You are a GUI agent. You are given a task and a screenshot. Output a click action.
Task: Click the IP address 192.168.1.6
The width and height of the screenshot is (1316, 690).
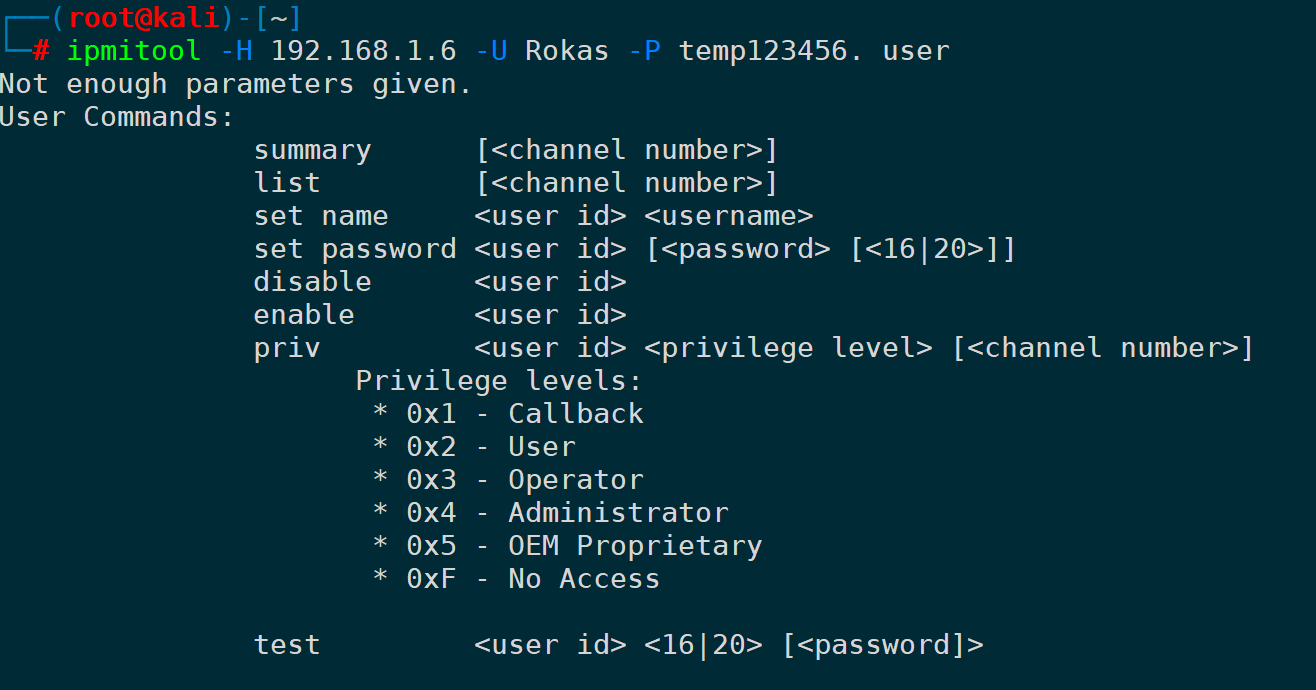tap(363, 51)
